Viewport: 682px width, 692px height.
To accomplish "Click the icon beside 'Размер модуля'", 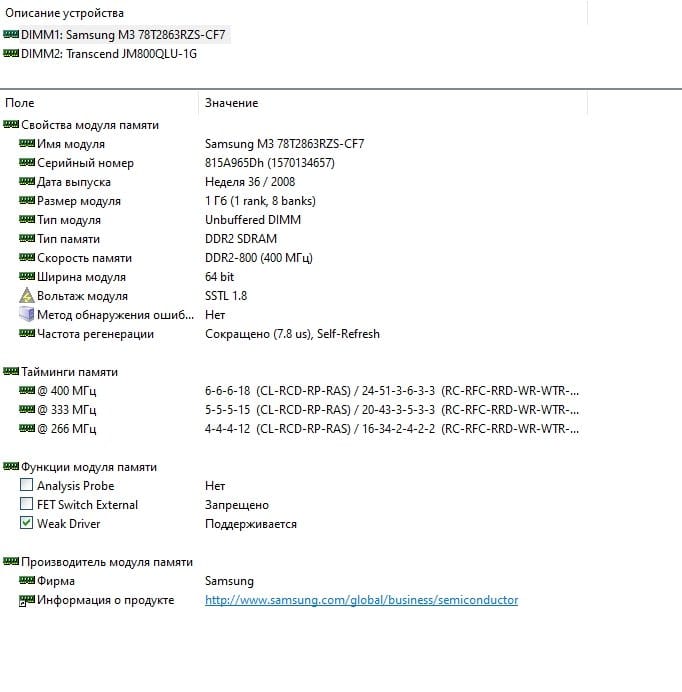I will pyautogui.click(x=27, y=200).
